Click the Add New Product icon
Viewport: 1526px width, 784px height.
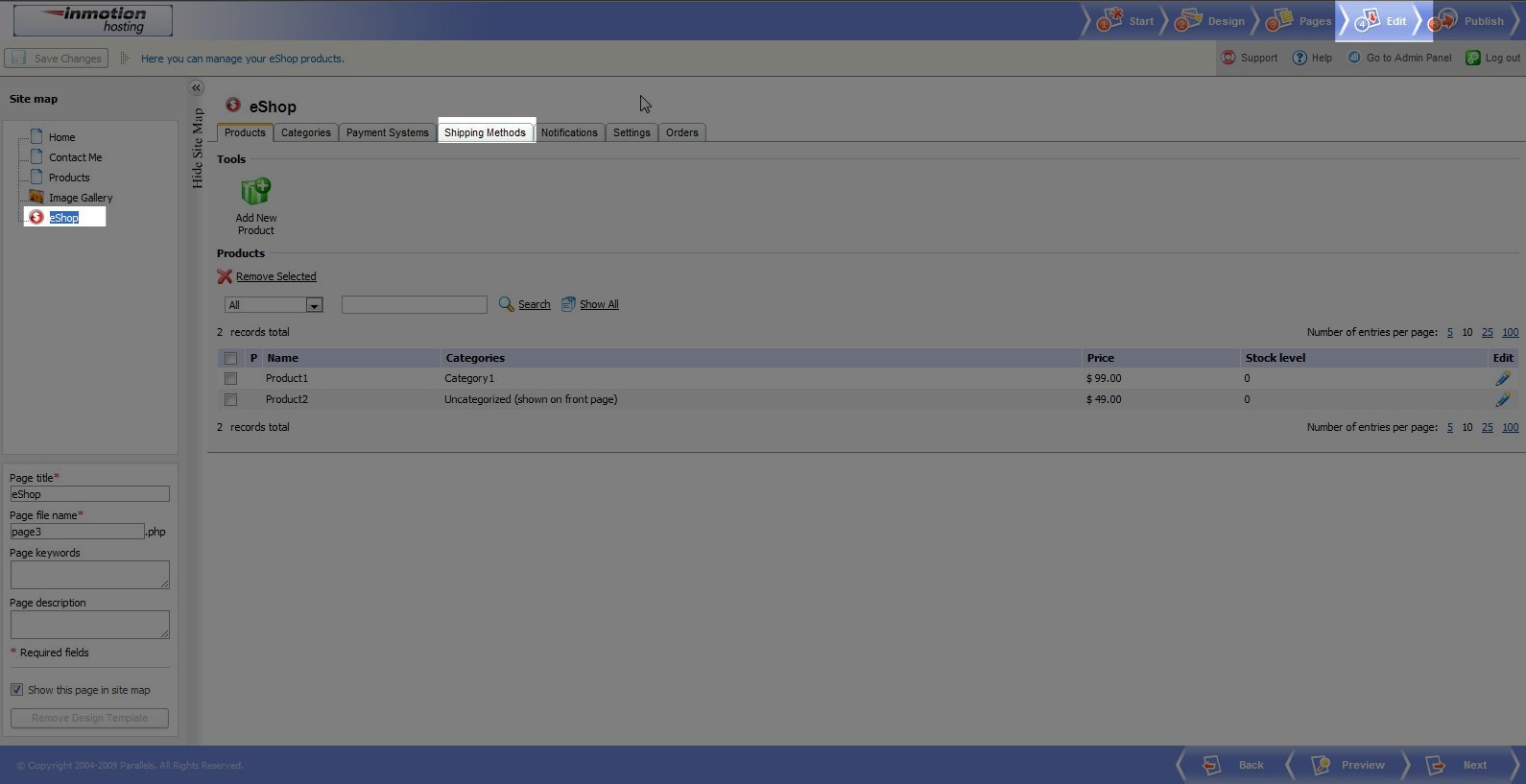coord(256,192)
